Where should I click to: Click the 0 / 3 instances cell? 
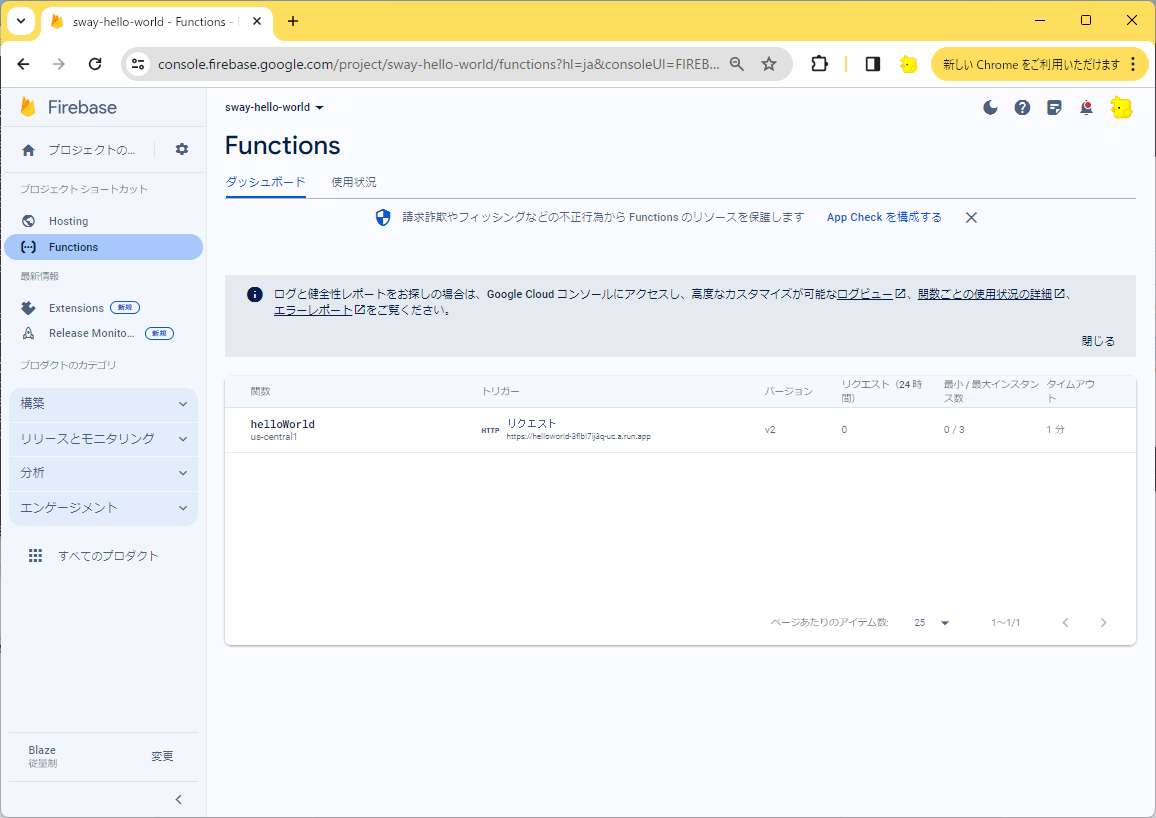click(x=954, y=430)
